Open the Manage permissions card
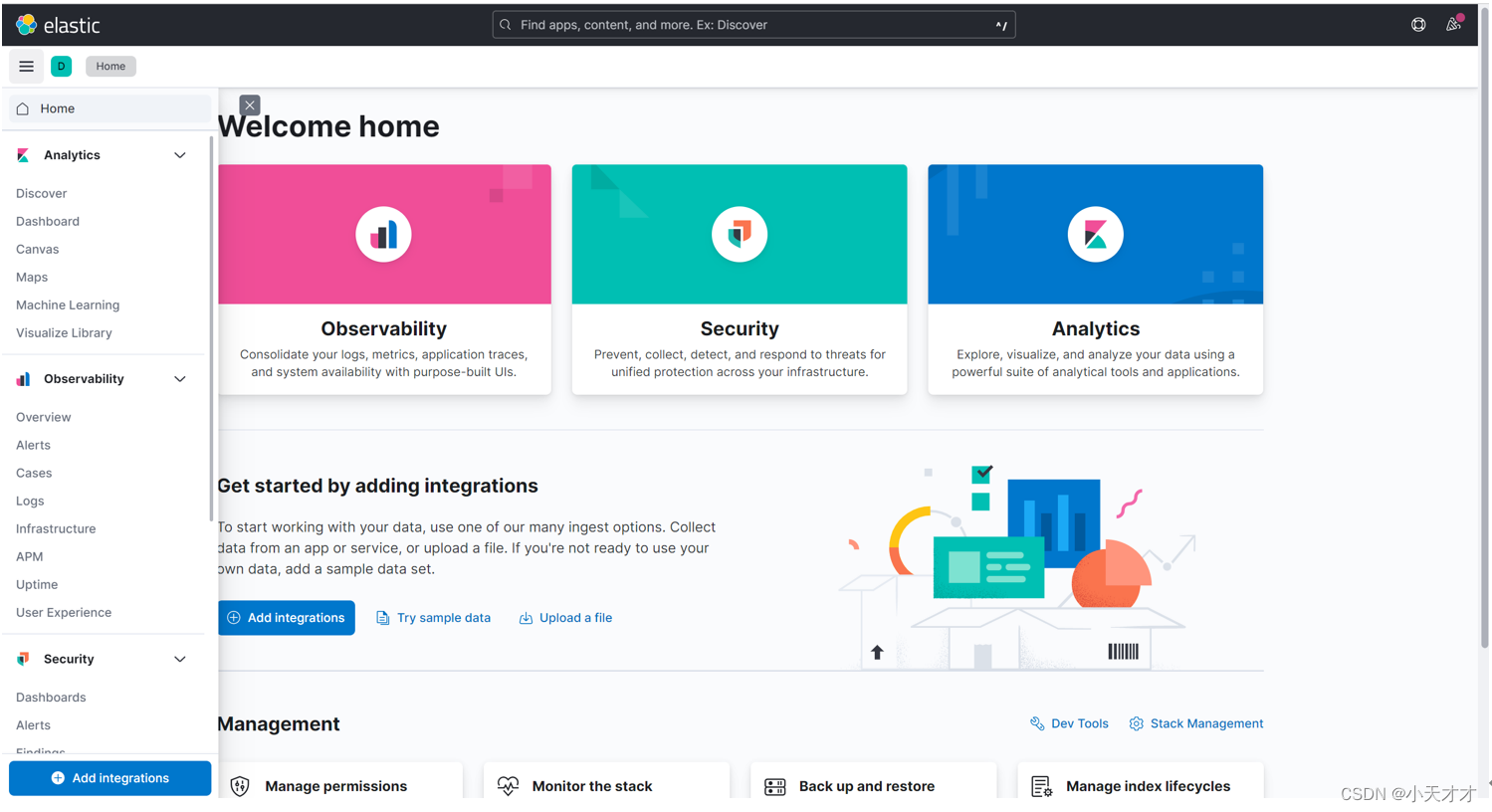1492x812 pixels. [x=340, y=781]
